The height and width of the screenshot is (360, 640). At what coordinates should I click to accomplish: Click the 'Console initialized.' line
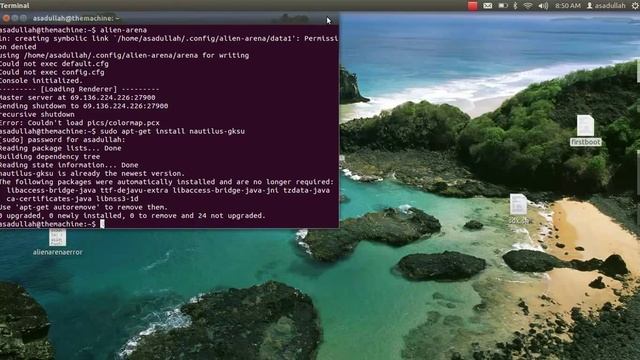tap(41, 80)
